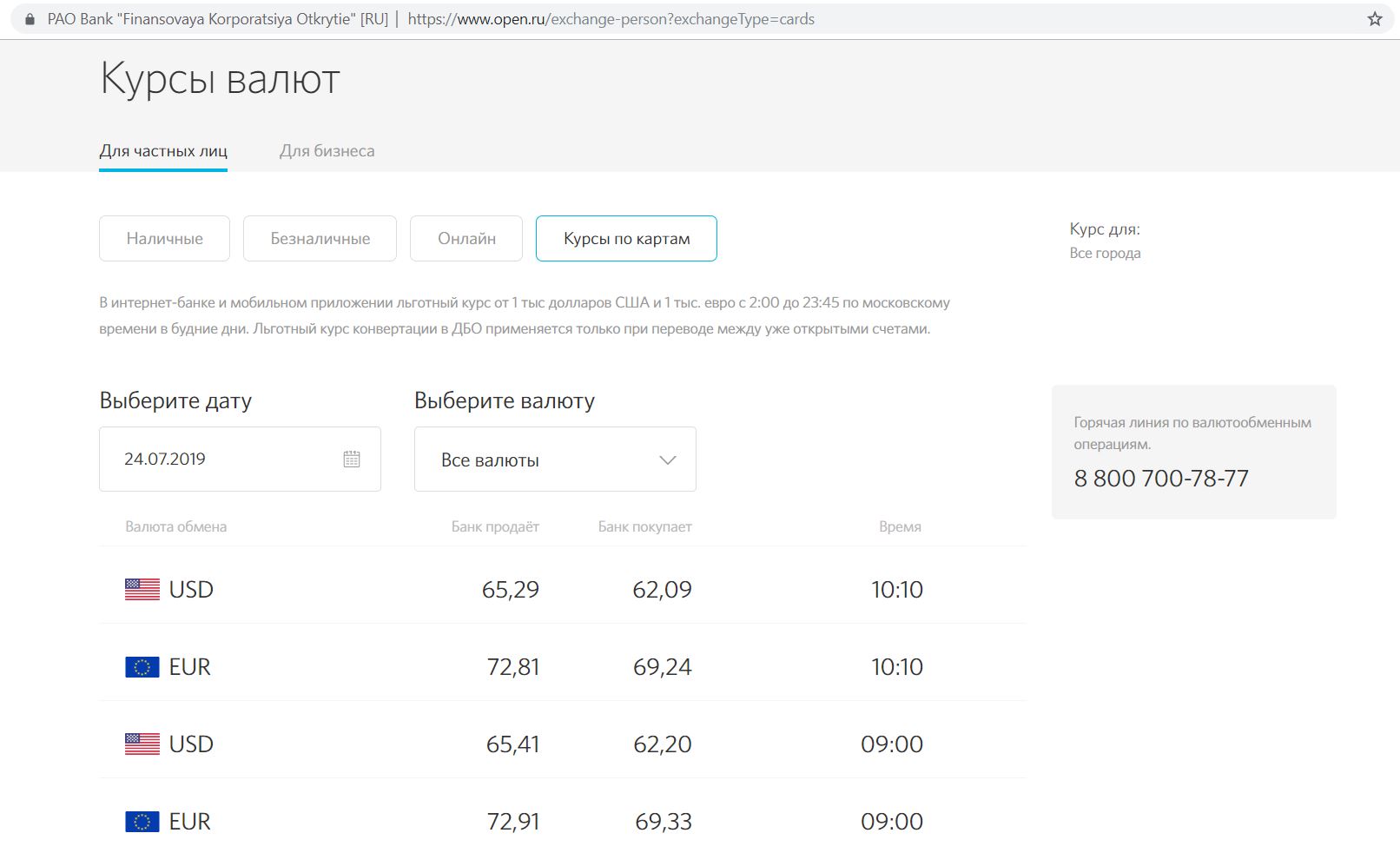Click the USD sell rate 65,29
1400x853 pixels.
(x=511, y=590)
